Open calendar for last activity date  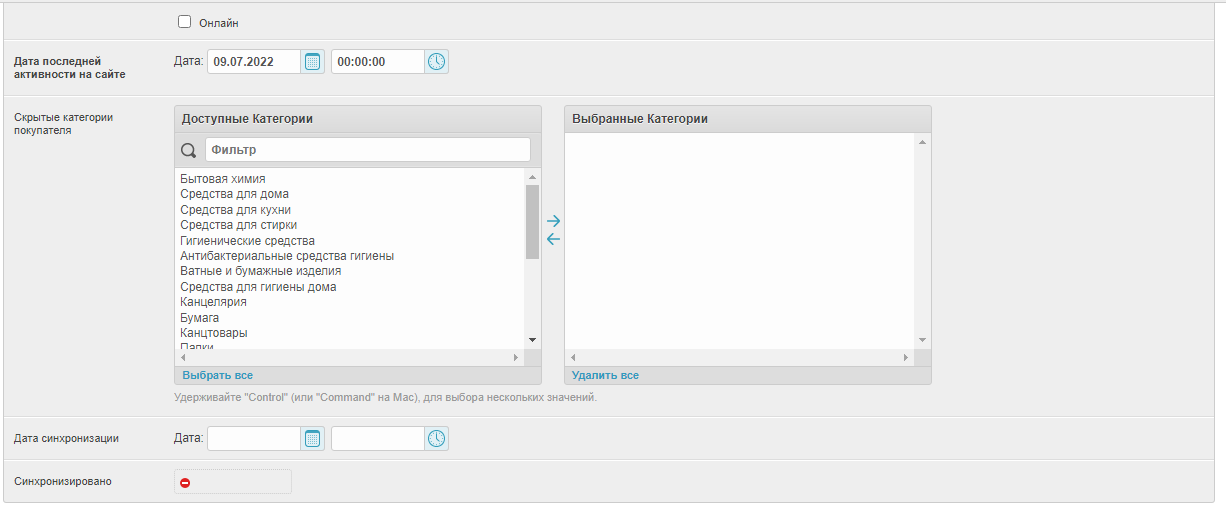[313, 62]
